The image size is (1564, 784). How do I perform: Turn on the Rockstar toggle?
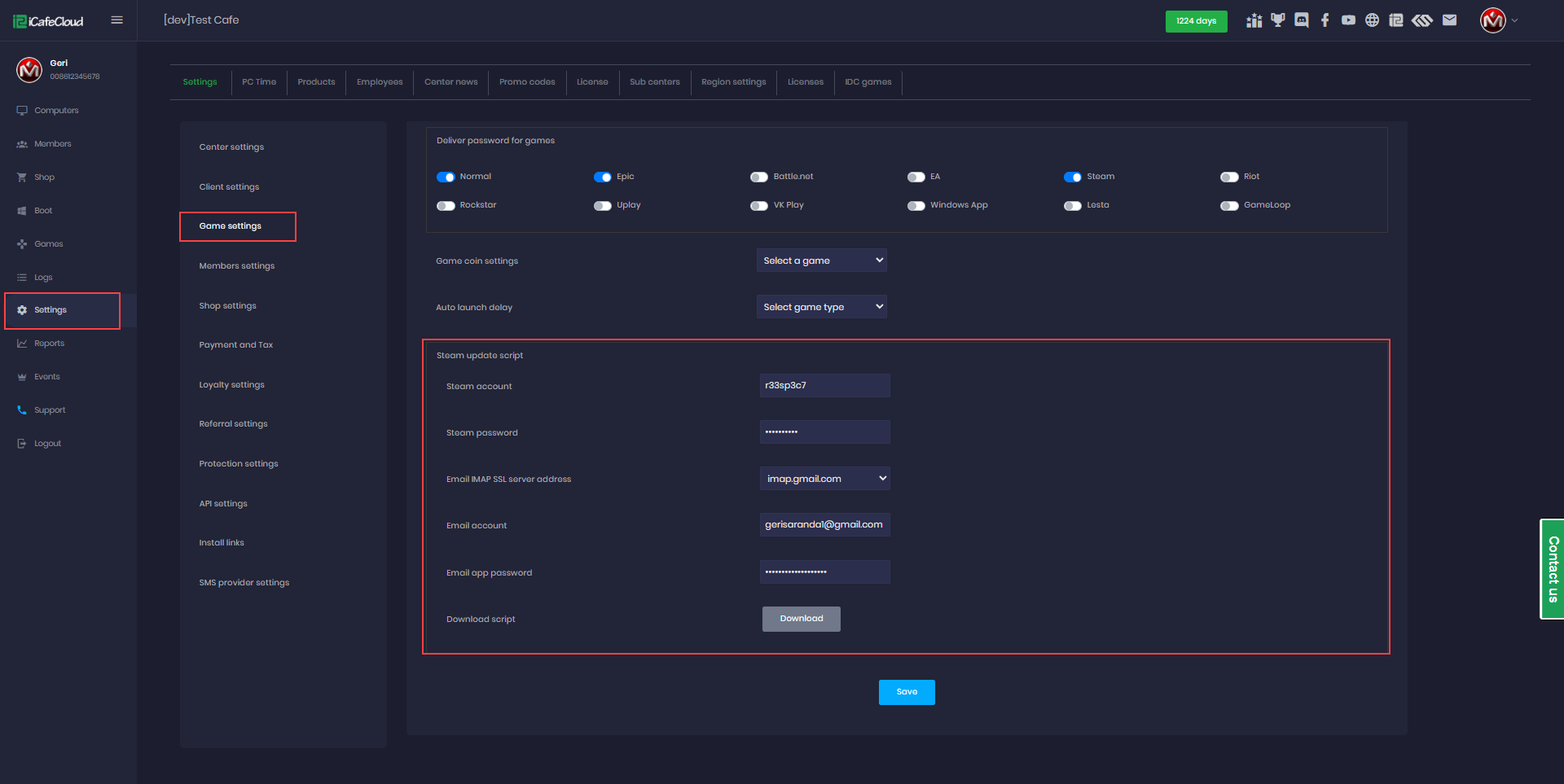(446, 205)
